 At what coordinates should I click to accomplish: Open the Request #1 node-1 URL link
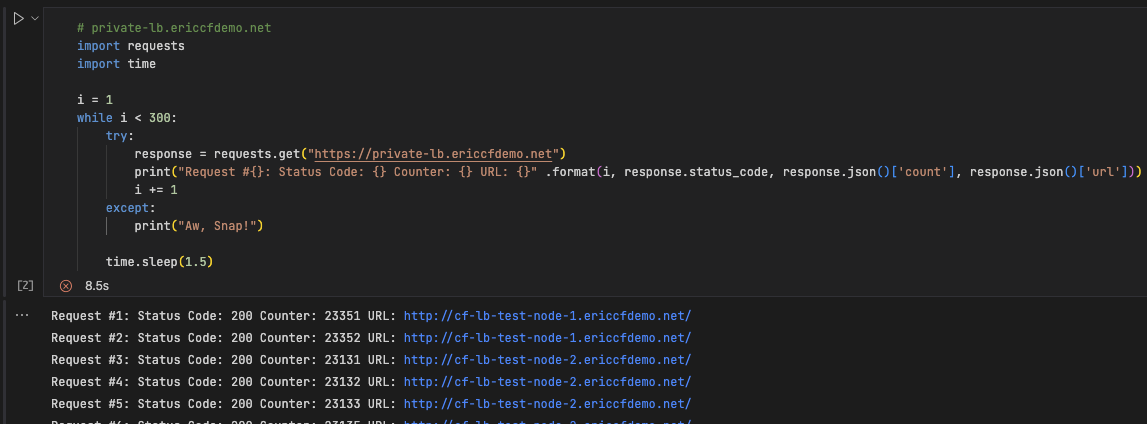point(547,316)
